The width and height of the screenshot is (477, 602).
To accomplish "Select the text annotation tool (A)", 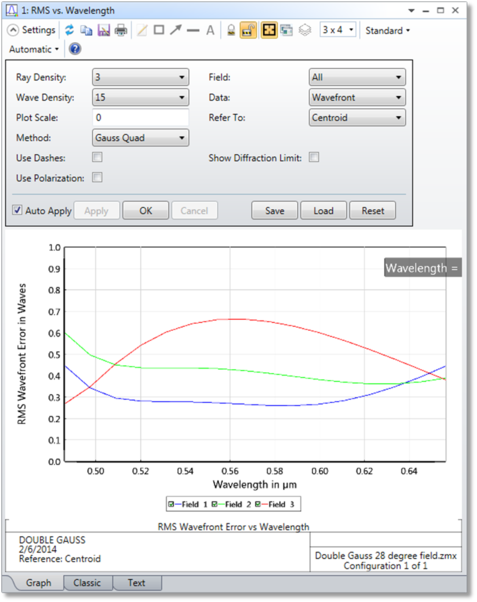I will (210, 30).
